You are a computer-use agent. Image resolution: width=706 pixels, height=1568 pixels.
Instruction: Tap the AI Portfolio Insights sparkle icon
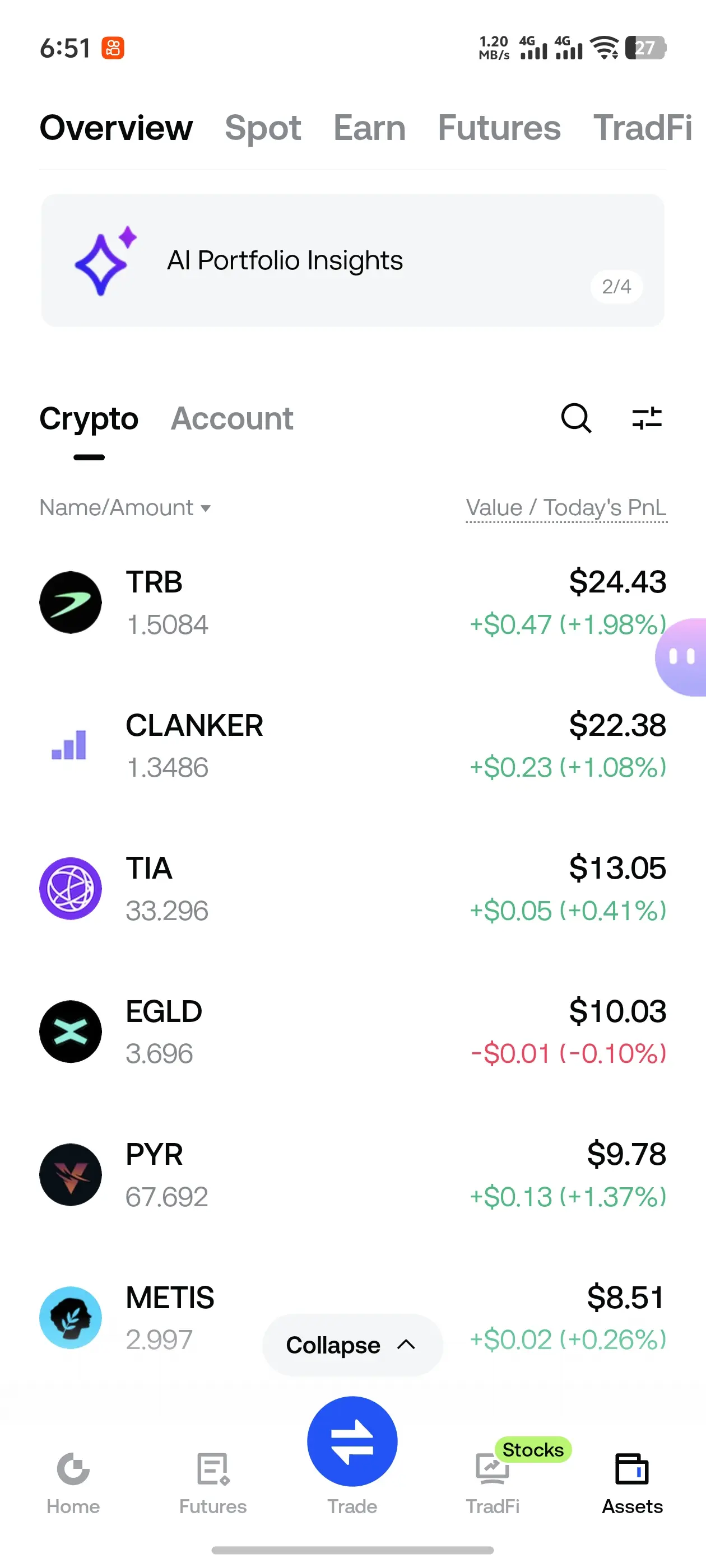105,260
